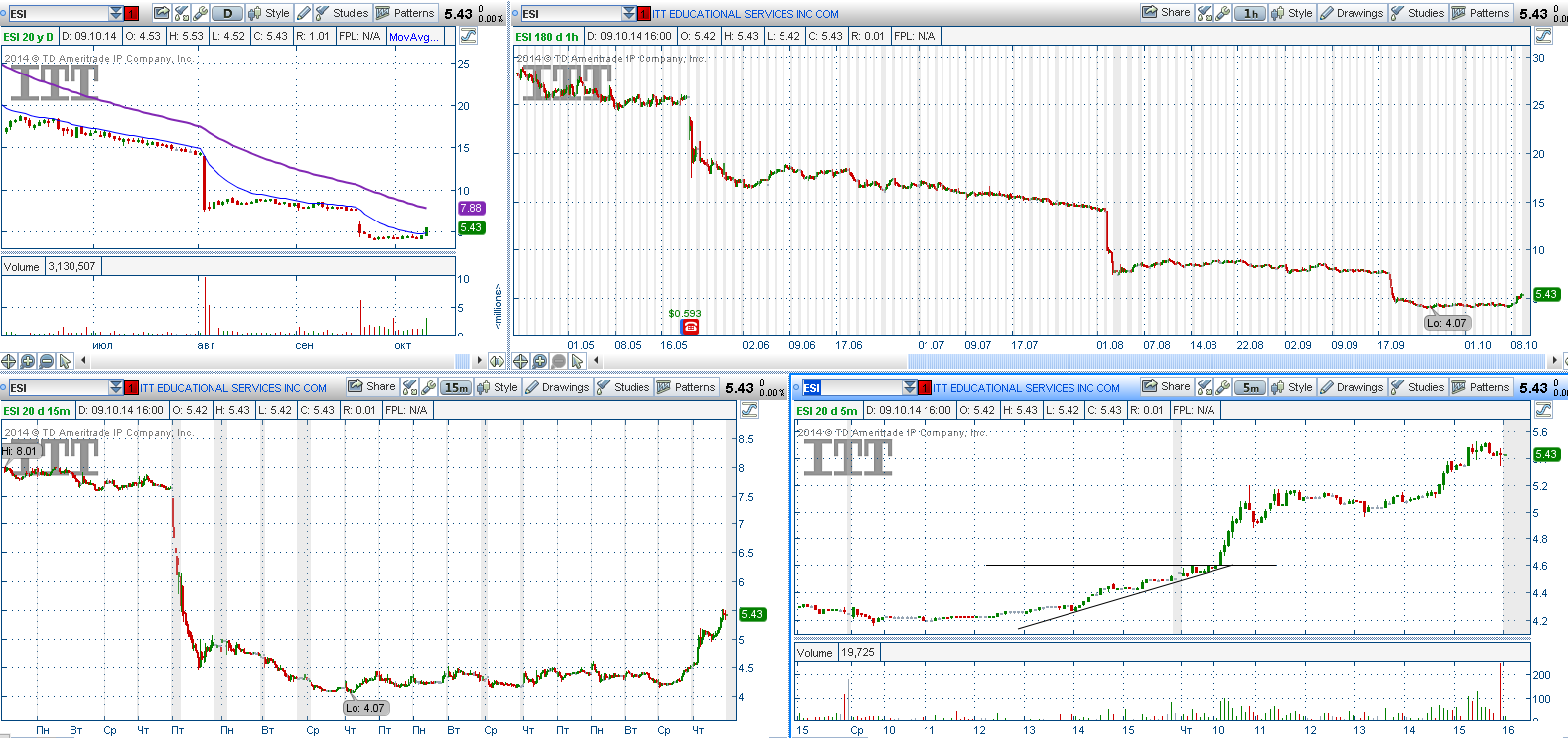Click the $0.593 dividend phone marker on the 1h chart

(690, 326)
